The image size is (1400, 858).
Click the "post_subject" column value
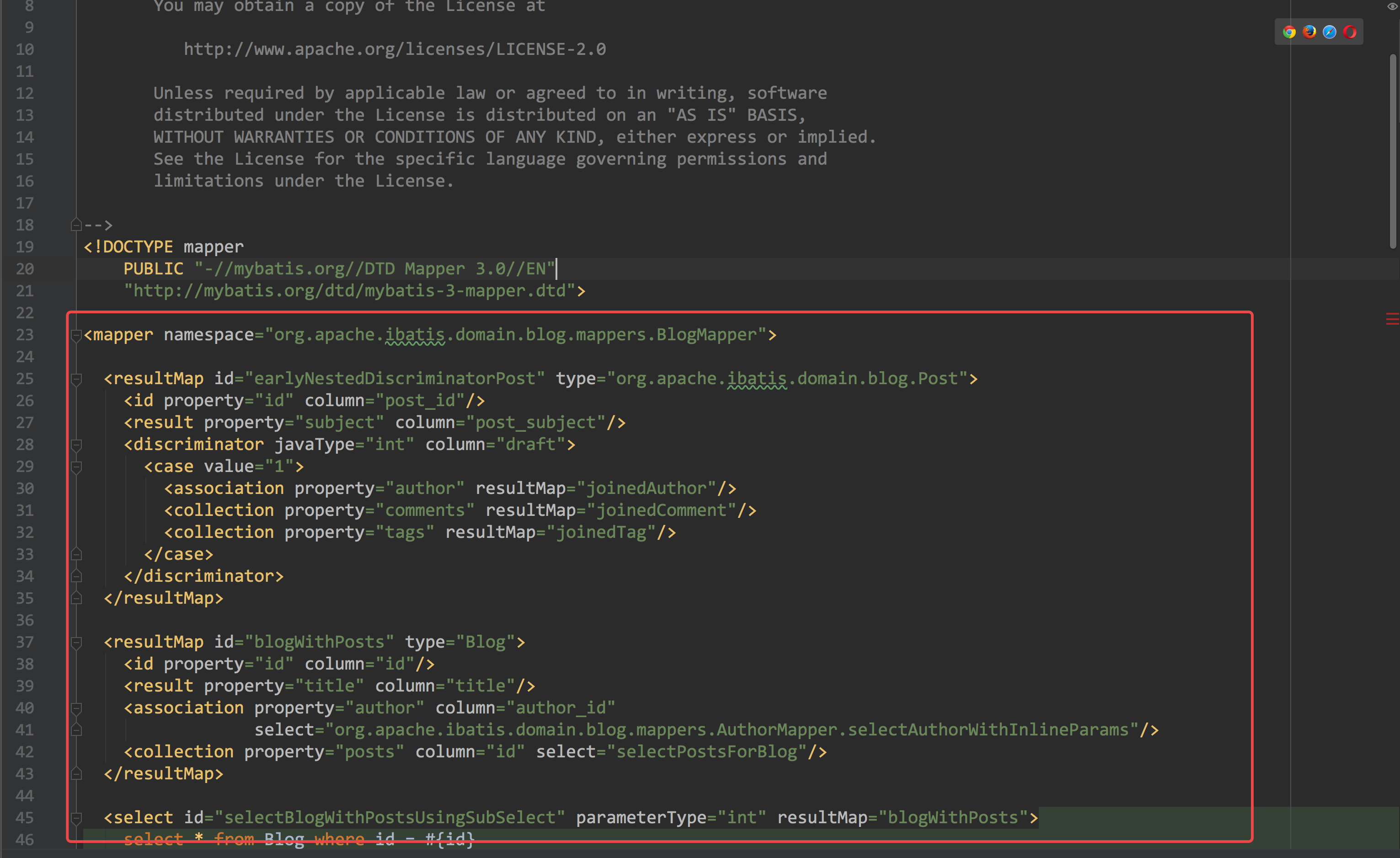(x=536, y=422)
